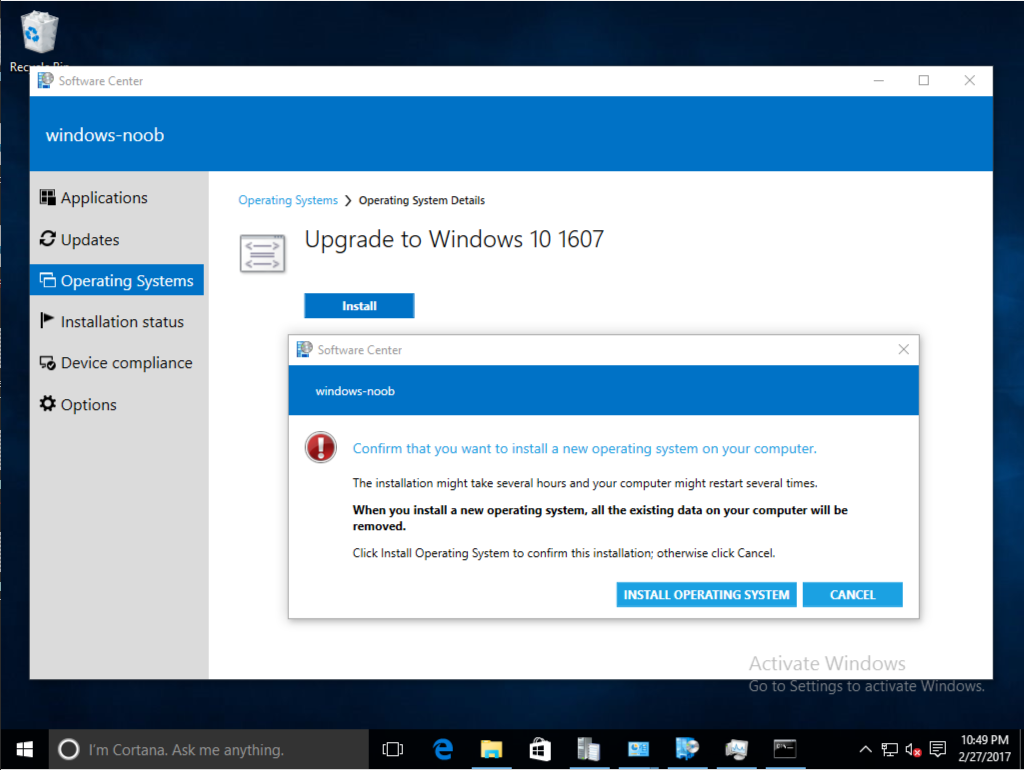The width and height of the screenshot is (1024, 770).
Task: Click the network tray icon
Action: coord(889,749)
